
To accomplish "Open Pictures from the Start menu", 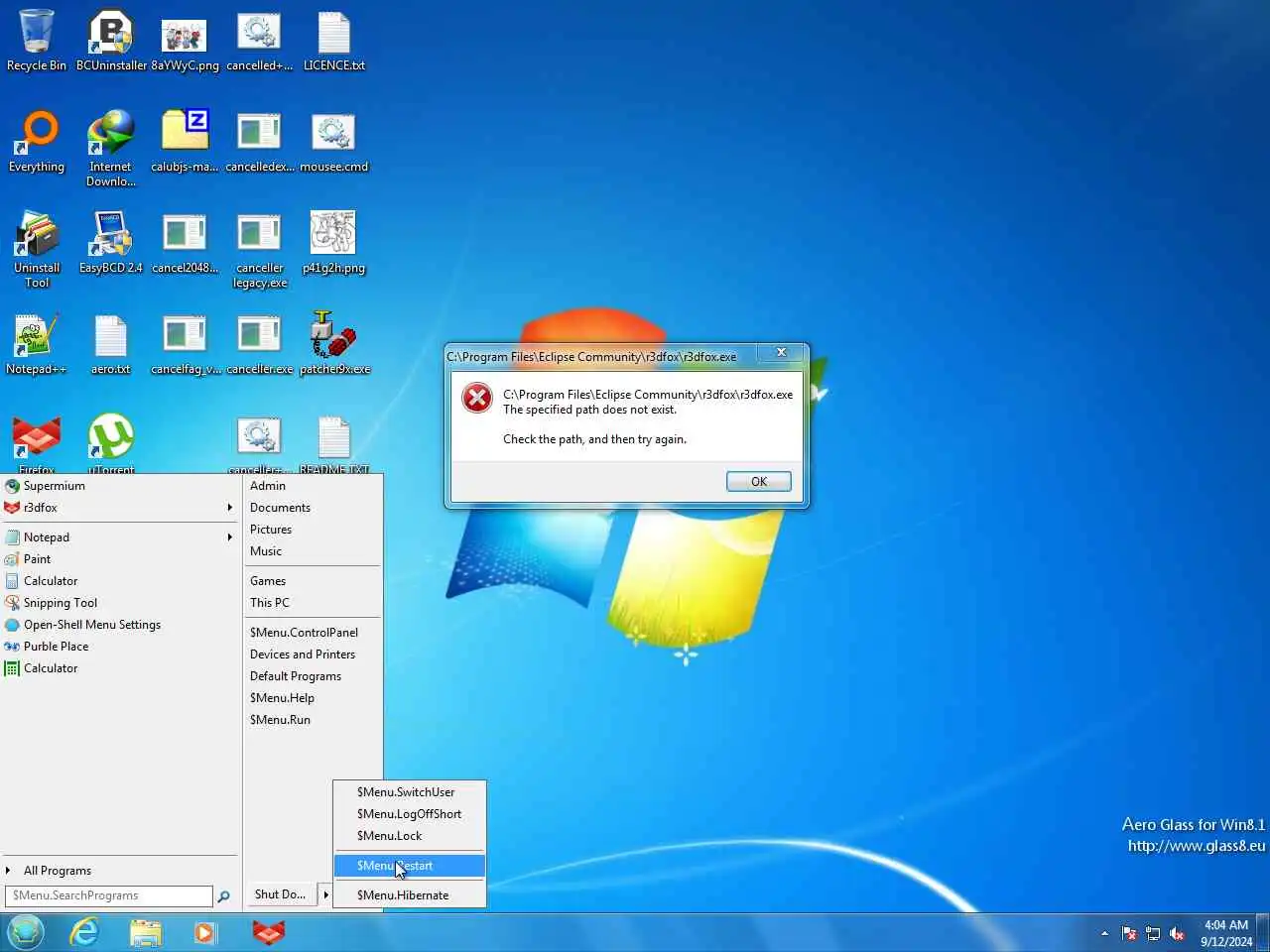I will [x=313, y=530].
